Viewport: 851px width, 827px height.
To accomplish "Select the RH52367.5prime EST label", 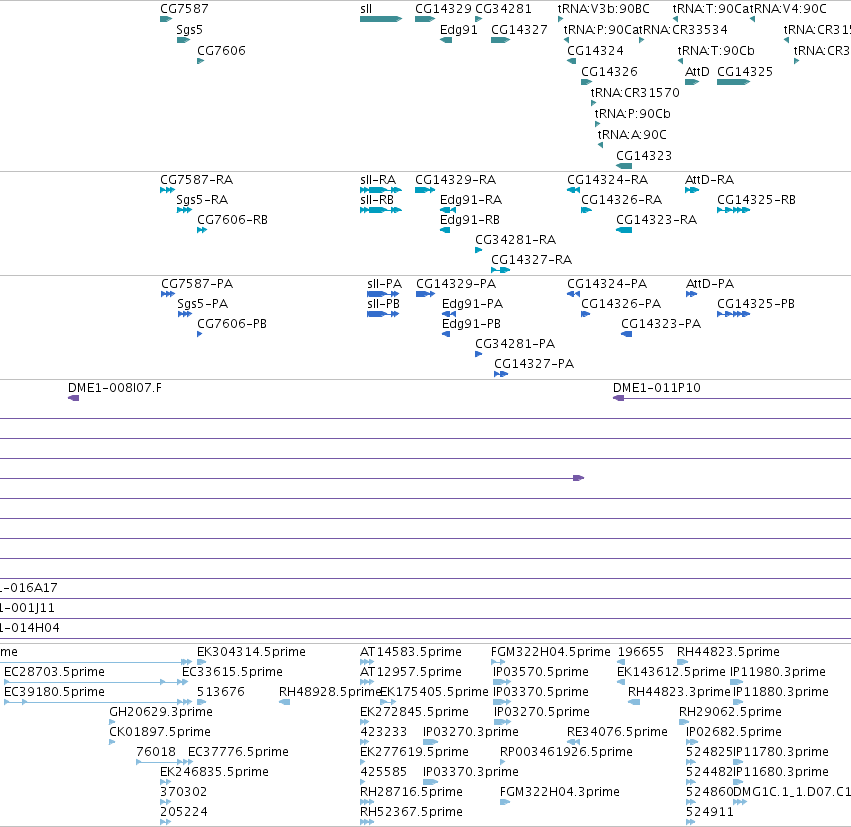I will (x=411, y=812).
